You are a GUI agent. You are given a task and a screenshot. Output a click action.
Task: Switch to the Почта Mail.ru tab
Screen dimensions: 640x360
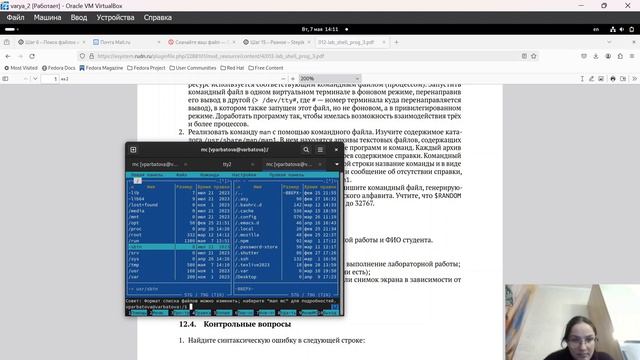click(127, 42)
